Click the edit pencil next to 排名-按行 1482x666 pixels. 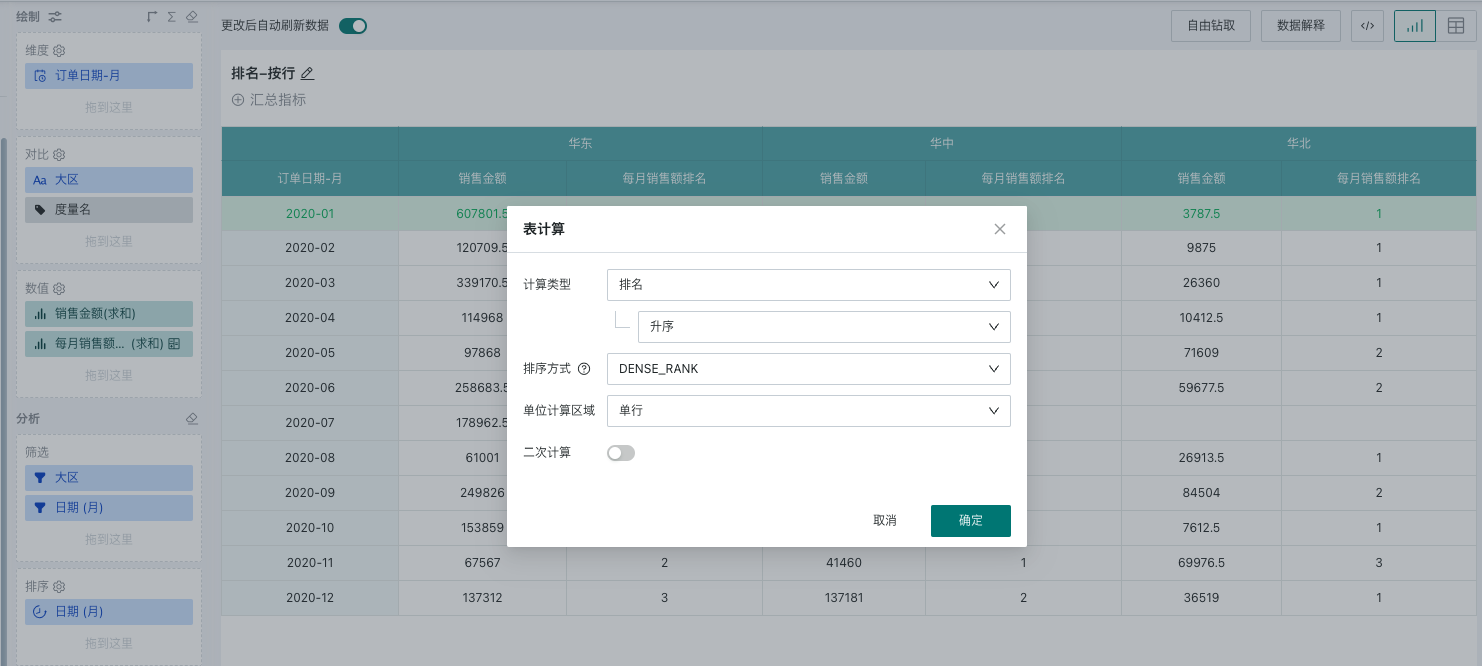click(308, 73)
